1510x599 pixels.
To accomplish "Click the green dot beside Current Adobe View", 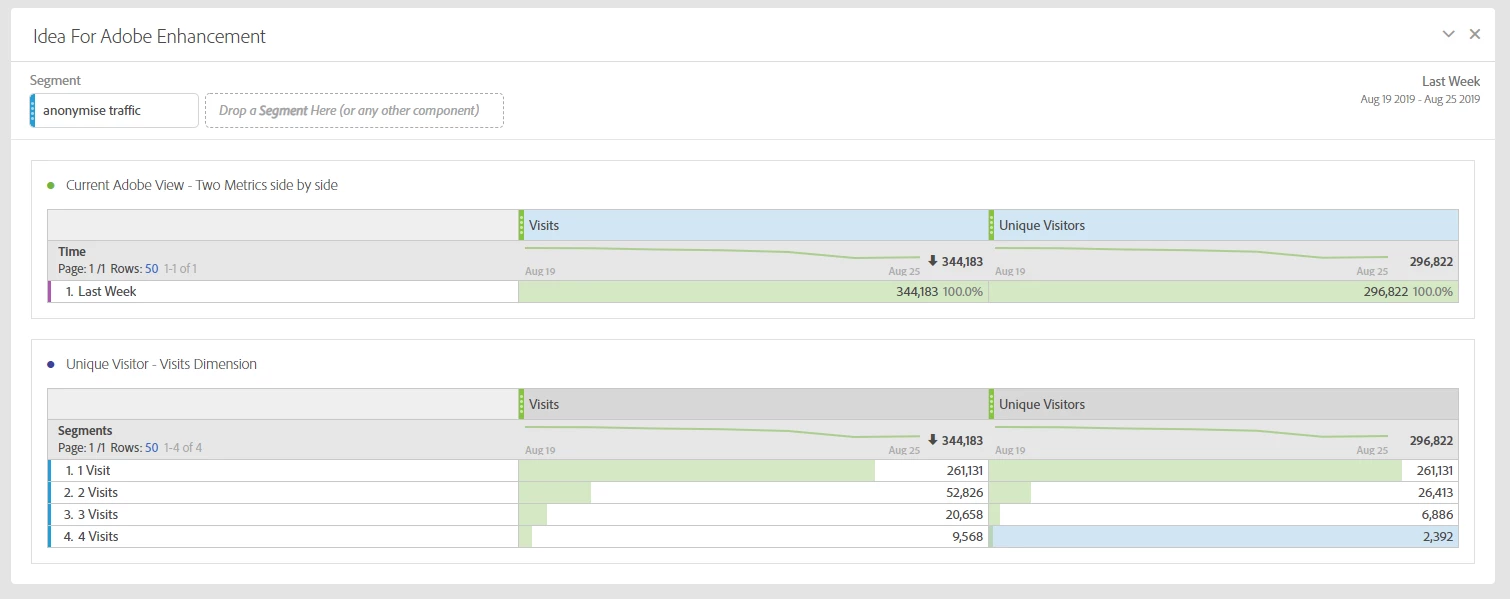I will 51,185.
